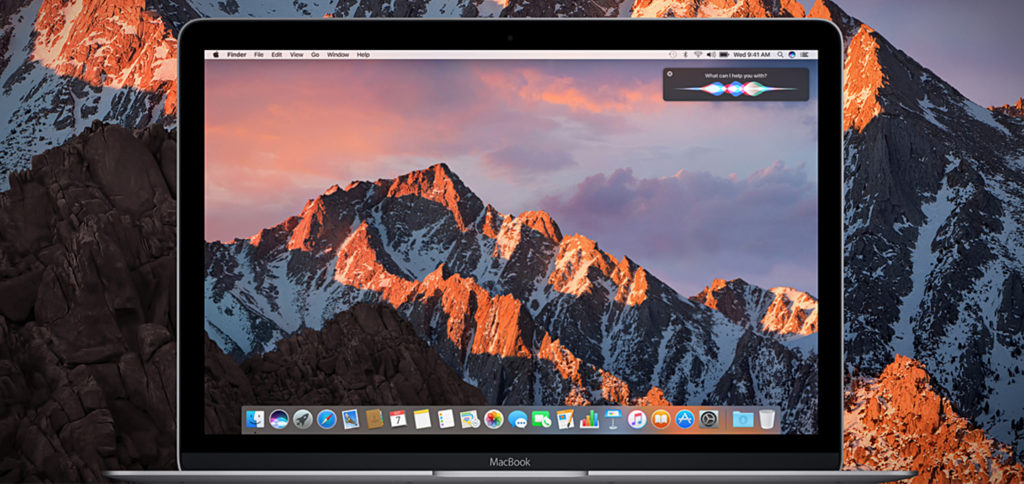Open the File menu
Image resolution: width=1024 pixels, height=484 pixels.
pyautogui.click(x=259, y=54)
